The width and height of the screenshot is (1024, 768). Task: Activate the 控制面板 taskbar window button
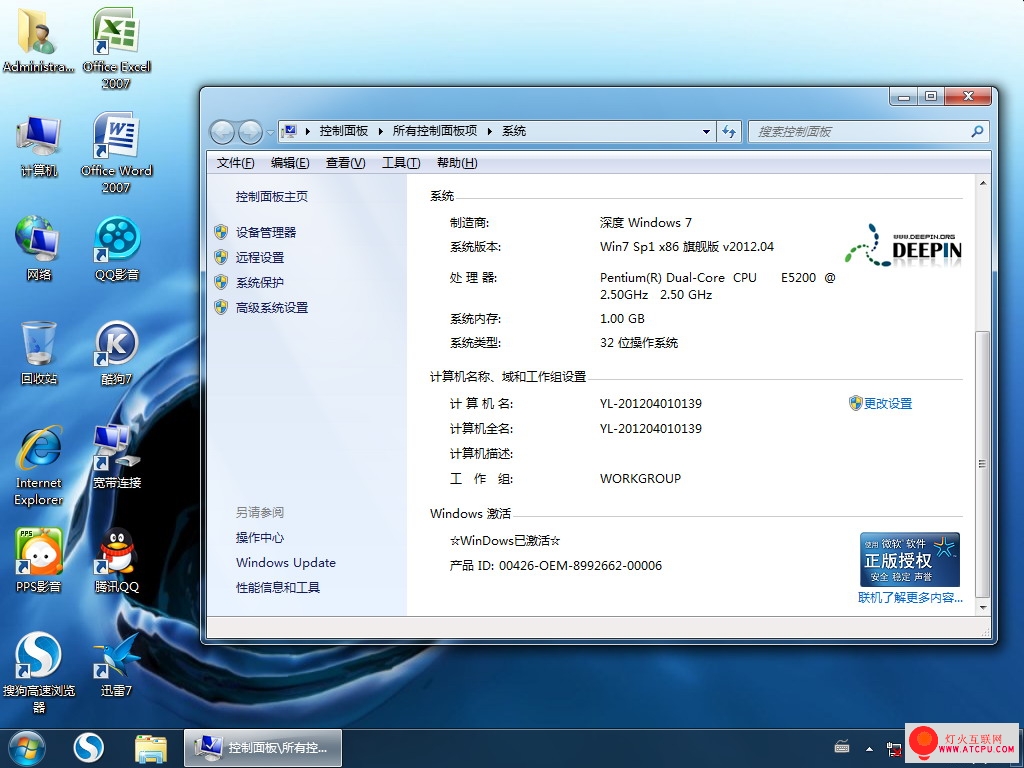click(x=263, y=748)
